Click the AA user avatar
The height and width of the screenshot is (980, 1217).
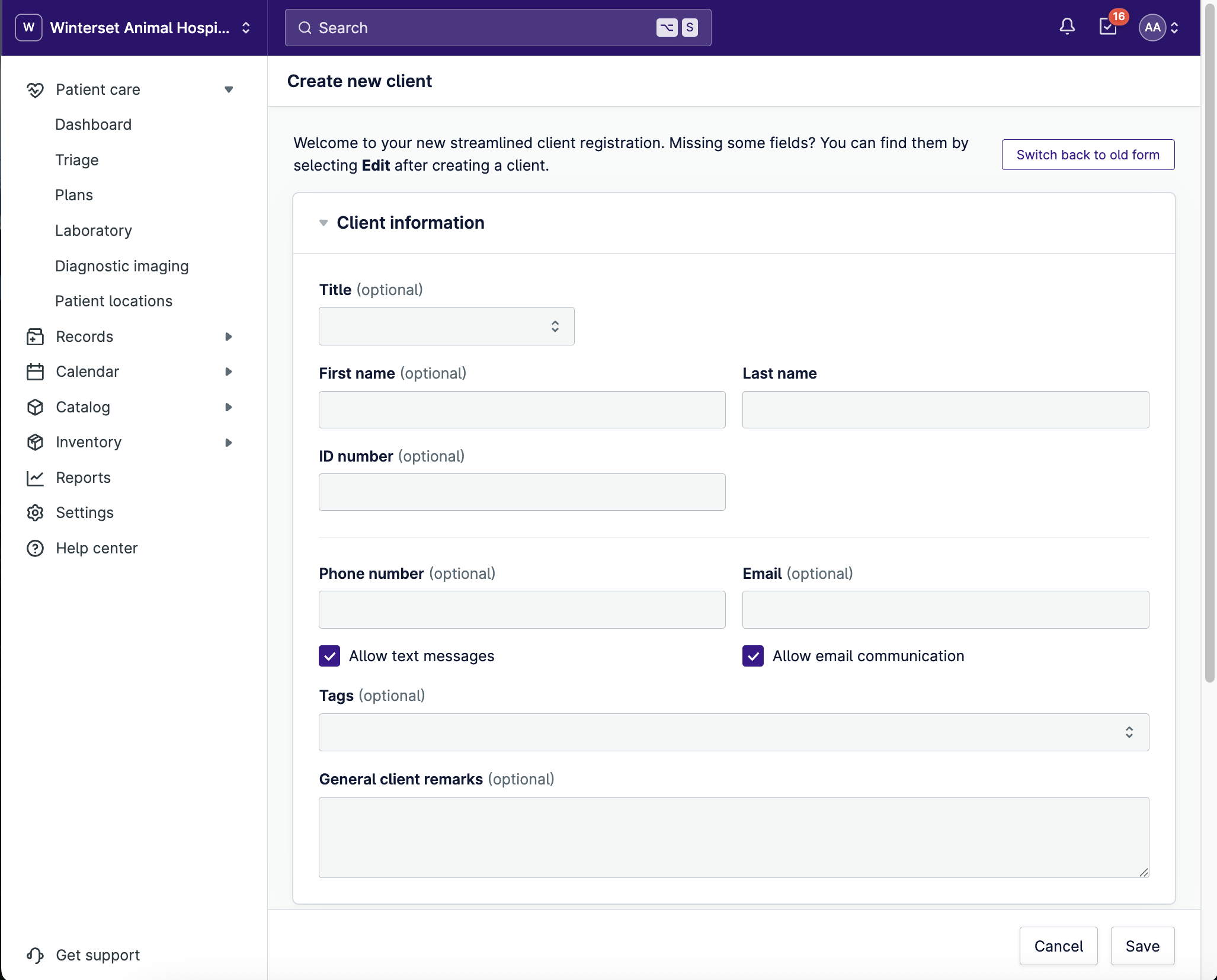click(1152, 27)
